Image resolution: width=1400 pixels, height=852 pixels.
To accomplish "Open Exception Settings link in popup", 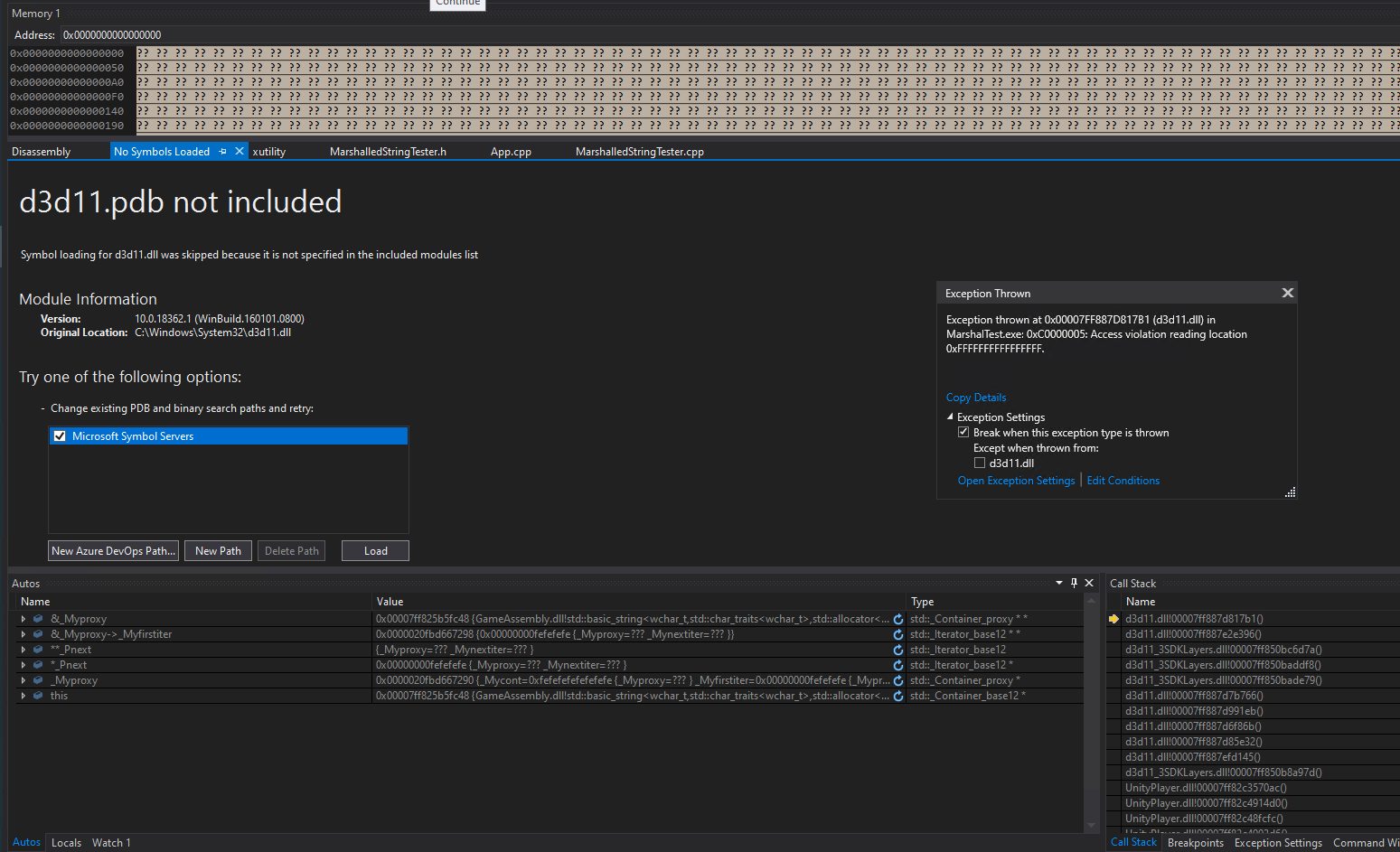I will pyautogui.click(x=1017, y=481).
